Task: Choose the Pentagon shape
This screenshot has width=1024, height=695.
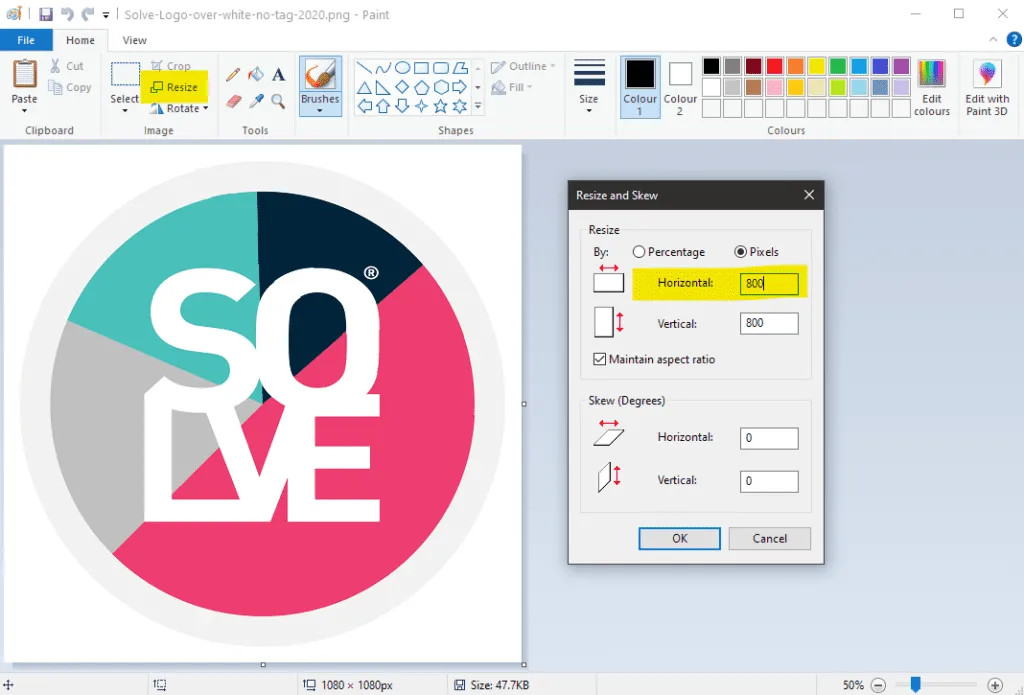Action: click(422, 87)
